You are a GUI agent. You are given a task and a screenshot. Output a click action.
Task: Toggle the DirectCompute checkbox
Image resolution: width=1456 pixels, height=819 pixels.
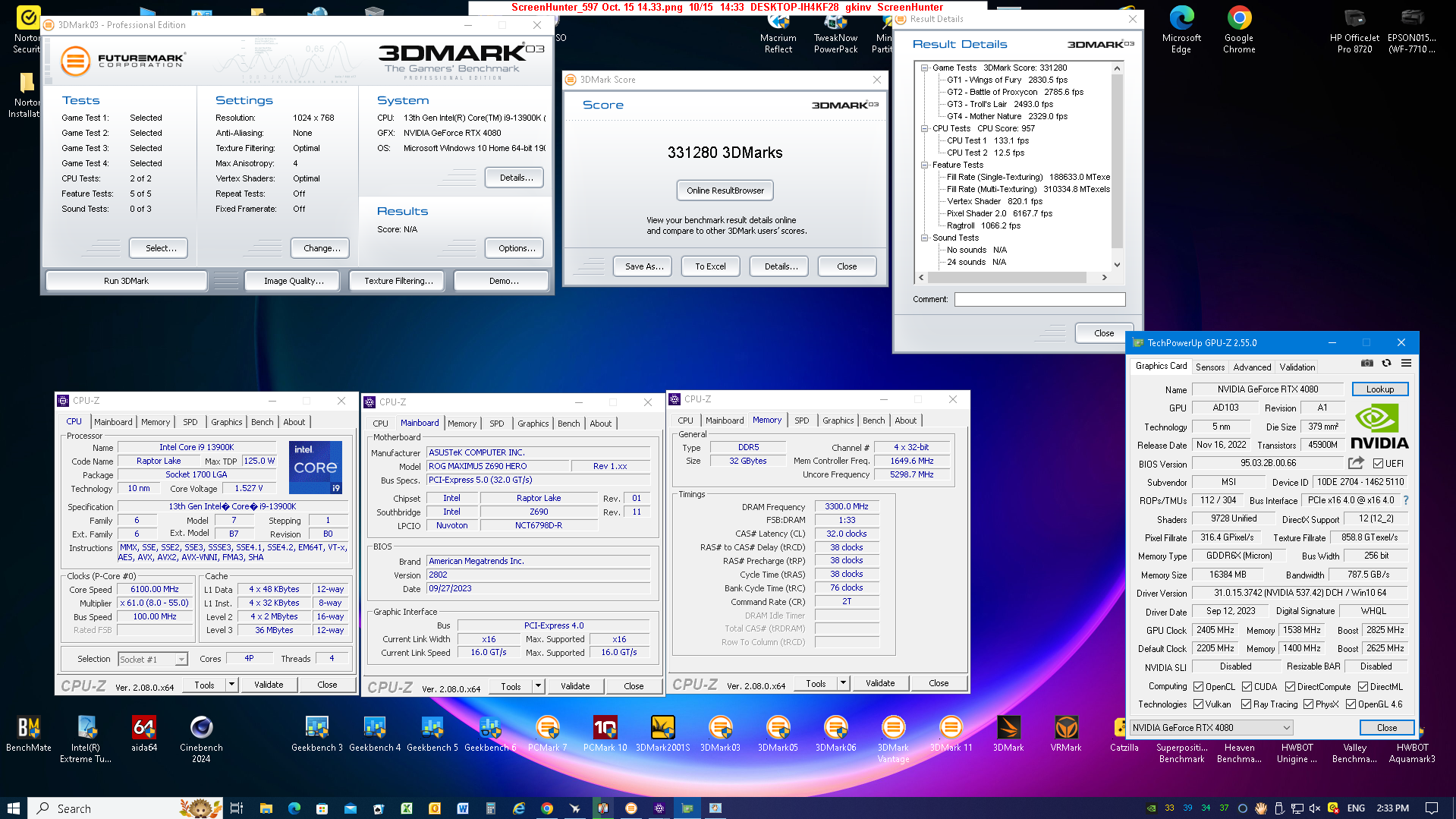(x=1290, y=687)
